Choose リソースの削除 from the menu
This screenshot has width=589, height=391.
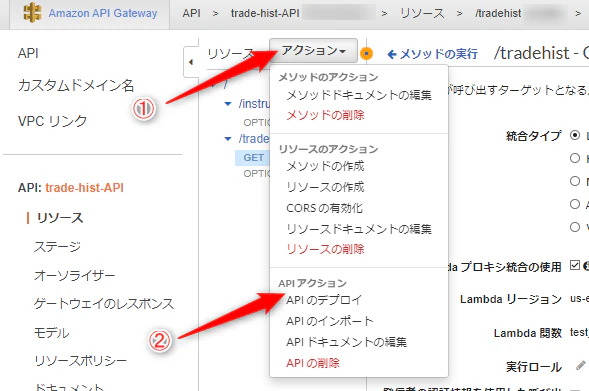[x=325, y=249]
